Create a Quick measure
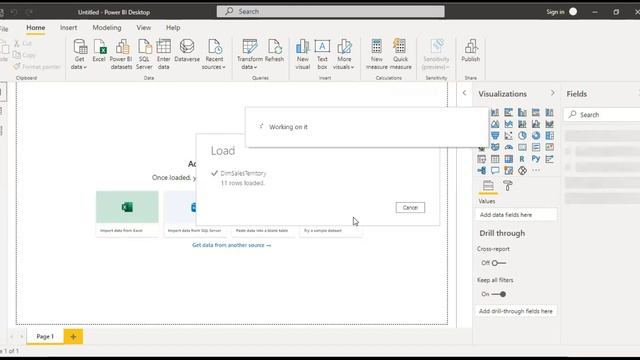 point(400,54)
